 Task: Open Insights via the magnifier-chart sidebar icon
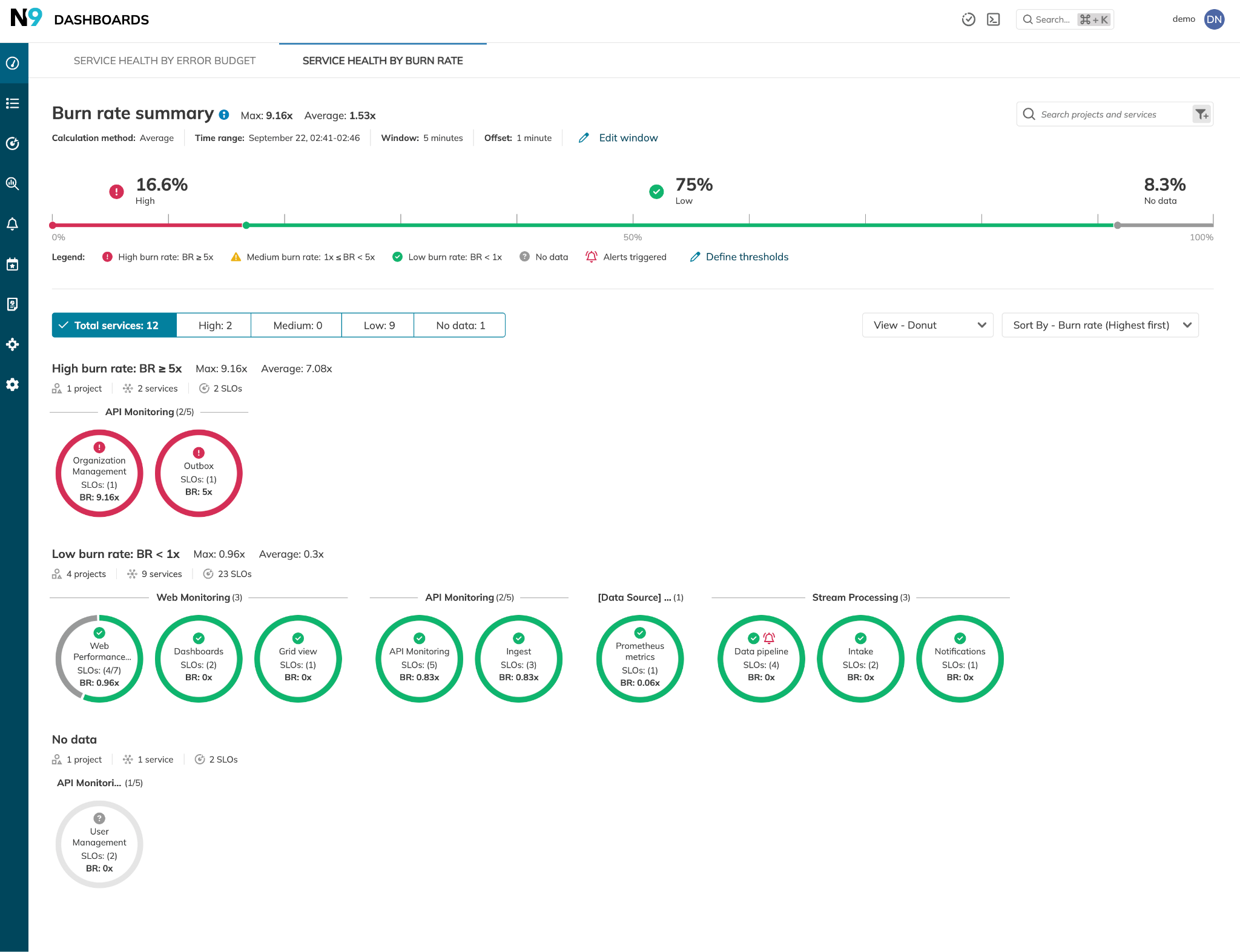13,184
